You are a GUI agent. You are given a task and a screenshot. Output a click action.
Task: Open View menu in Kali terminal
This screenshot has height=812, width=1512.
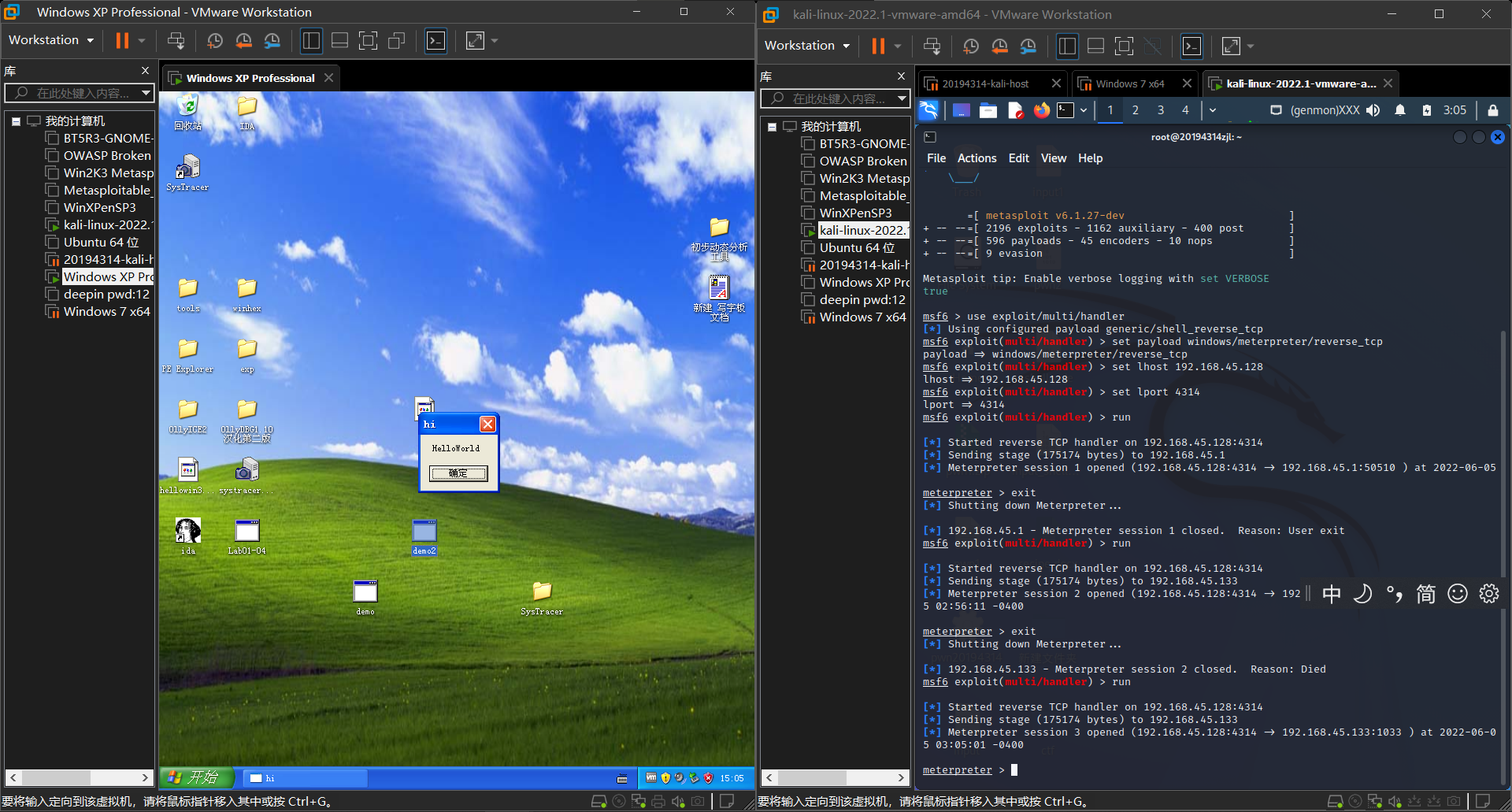tap(1053, 158)
